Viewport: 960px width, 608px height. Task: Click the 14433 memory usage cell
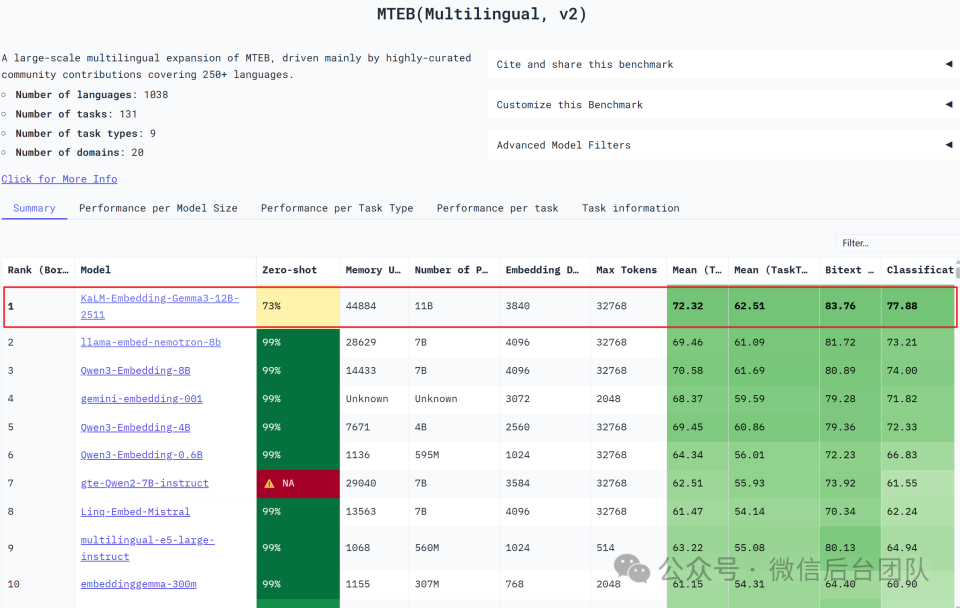point(374,370)
